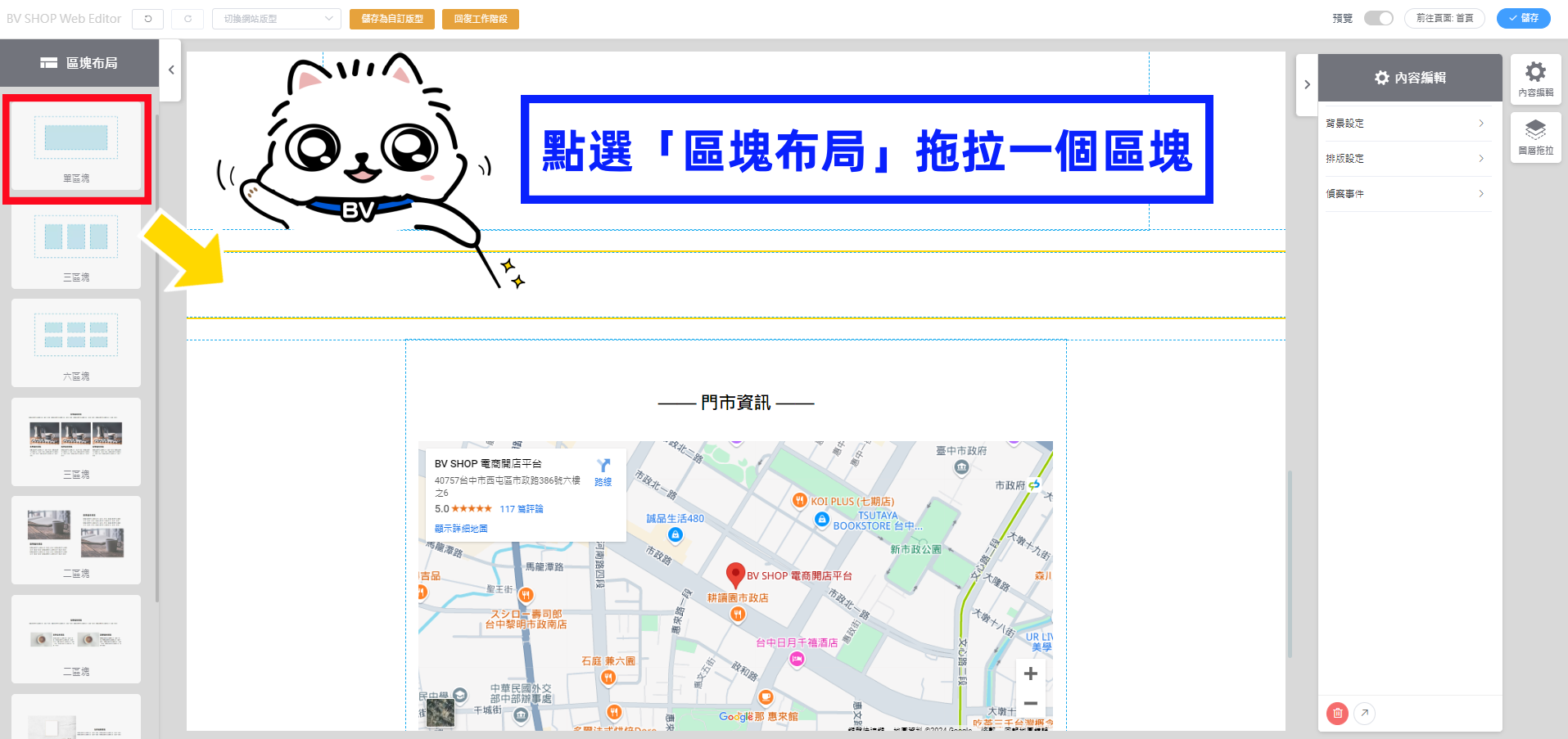Click the 儲存為自訂版型 button
This screenshot has height=739, width=1568.
coord(392,19)
